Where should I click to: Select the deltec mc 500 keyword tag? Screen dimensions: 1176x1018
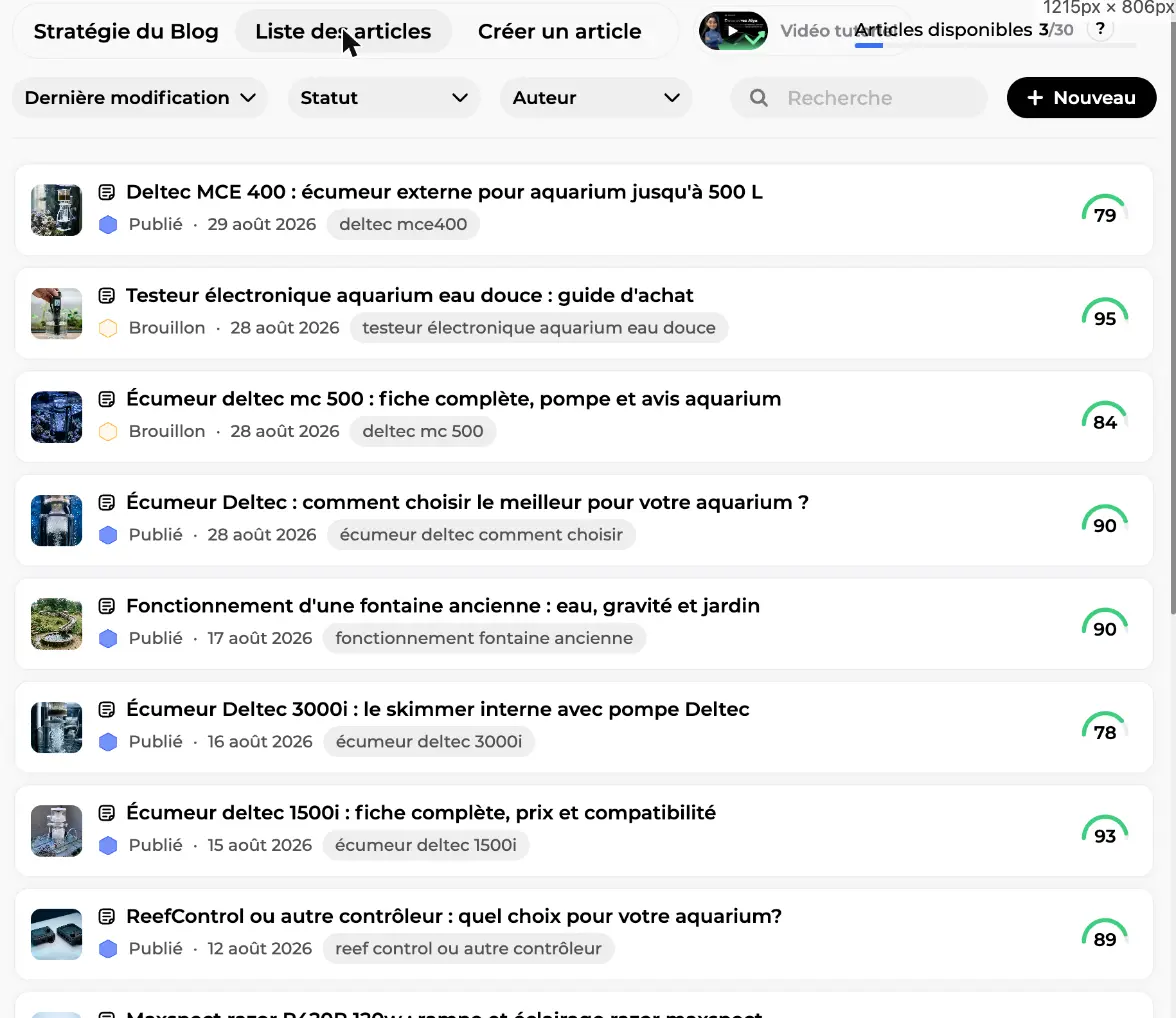(x=423, y=431)
